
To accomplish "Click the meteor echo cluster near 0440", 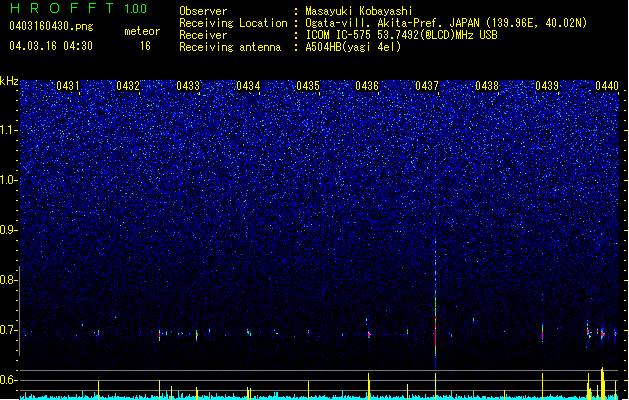I will coord(601,333).
